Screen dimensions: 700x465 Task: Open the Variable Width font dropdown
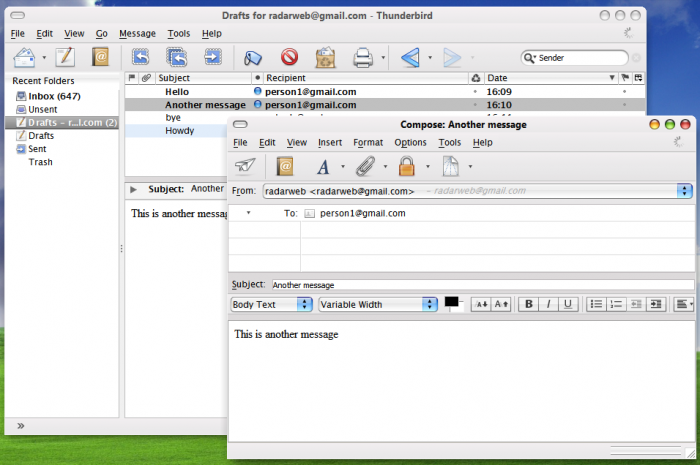click(x=378, y=304)
